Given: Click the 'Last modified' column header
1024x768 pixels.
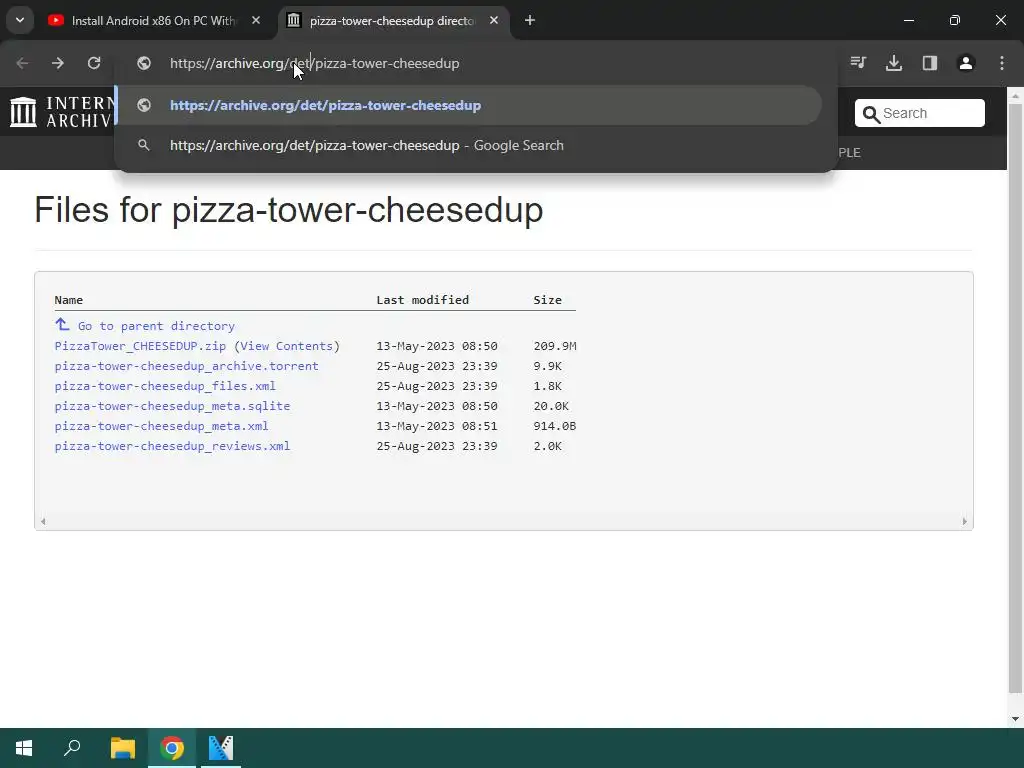Looking at the screenshot, I should [x=423, y=300].
